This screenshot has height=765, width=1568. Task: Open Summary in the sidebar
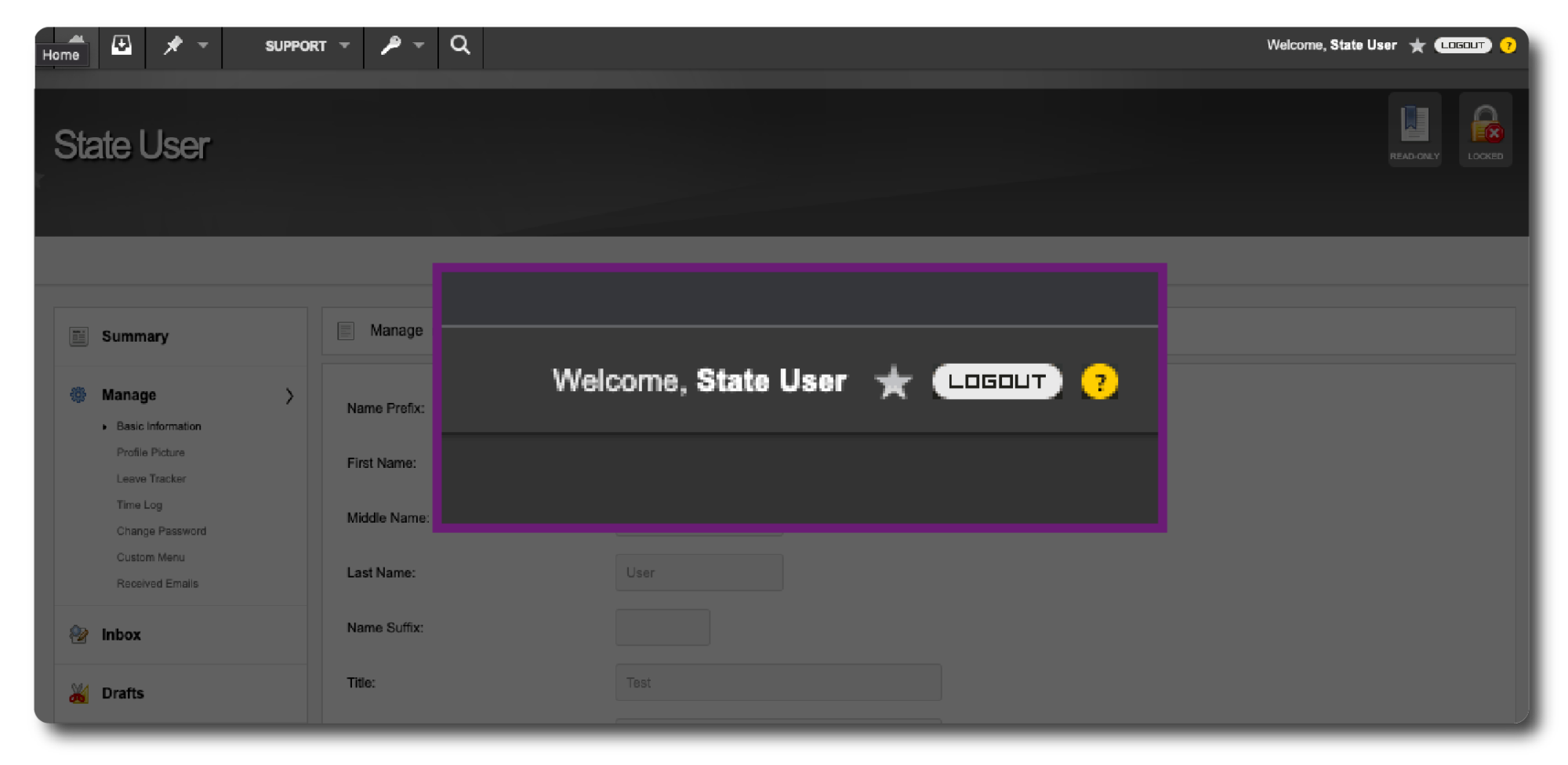(135, 336)
